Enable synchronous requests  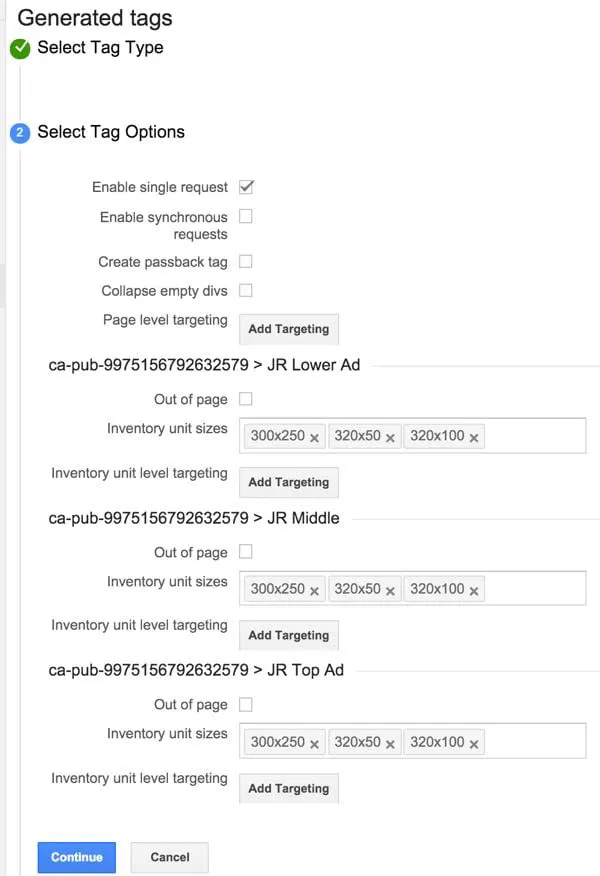[245, 216]
